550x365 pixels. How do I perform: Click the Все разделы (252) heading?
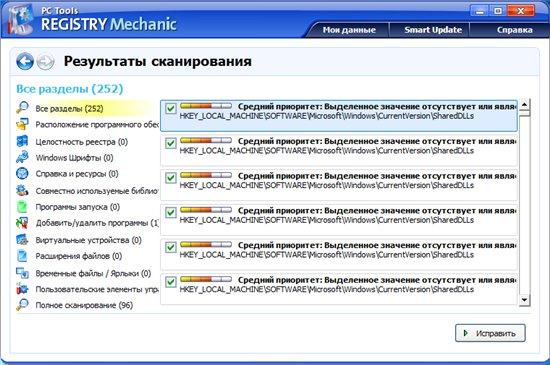coord(69,89)
